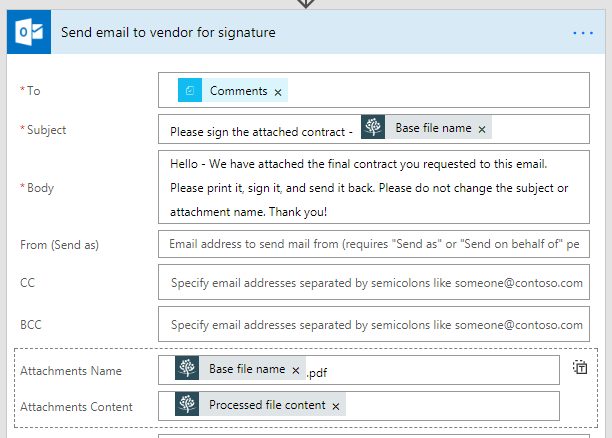Click the Attachments Name field after .pdf

(440, 370)
